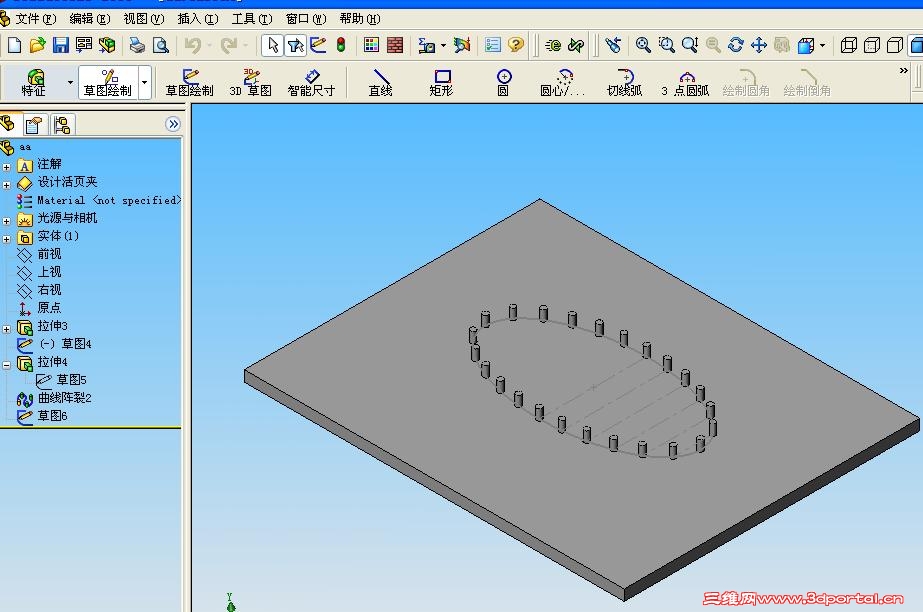Switch display to hidden lines visible

pos(872,45)
